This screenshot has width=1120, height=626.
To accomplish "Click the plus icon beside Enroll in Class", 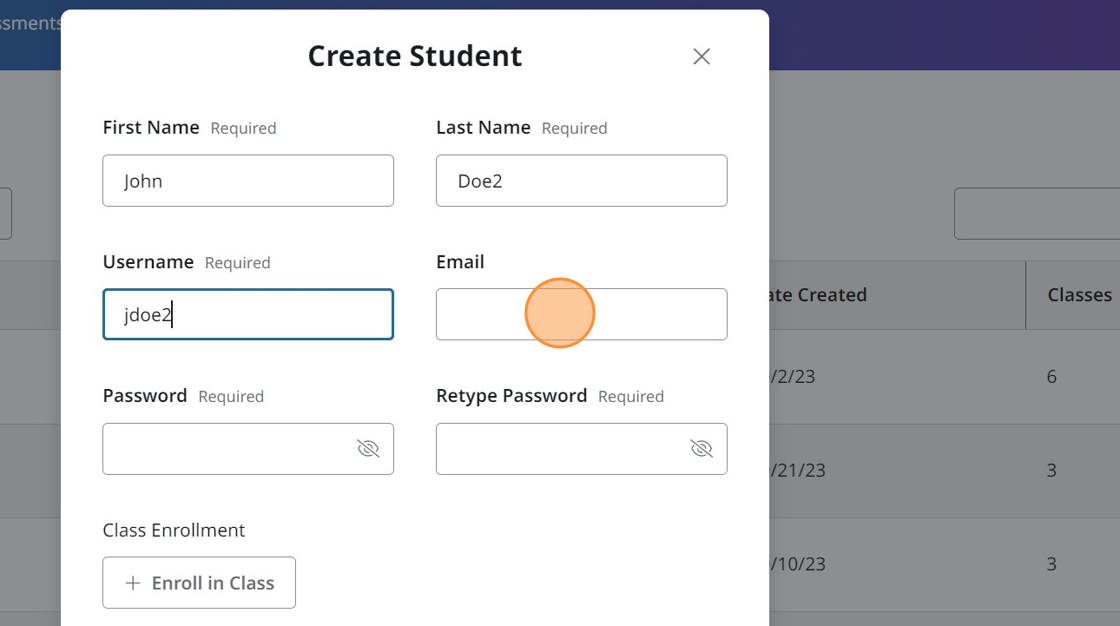I will [133, 582].
